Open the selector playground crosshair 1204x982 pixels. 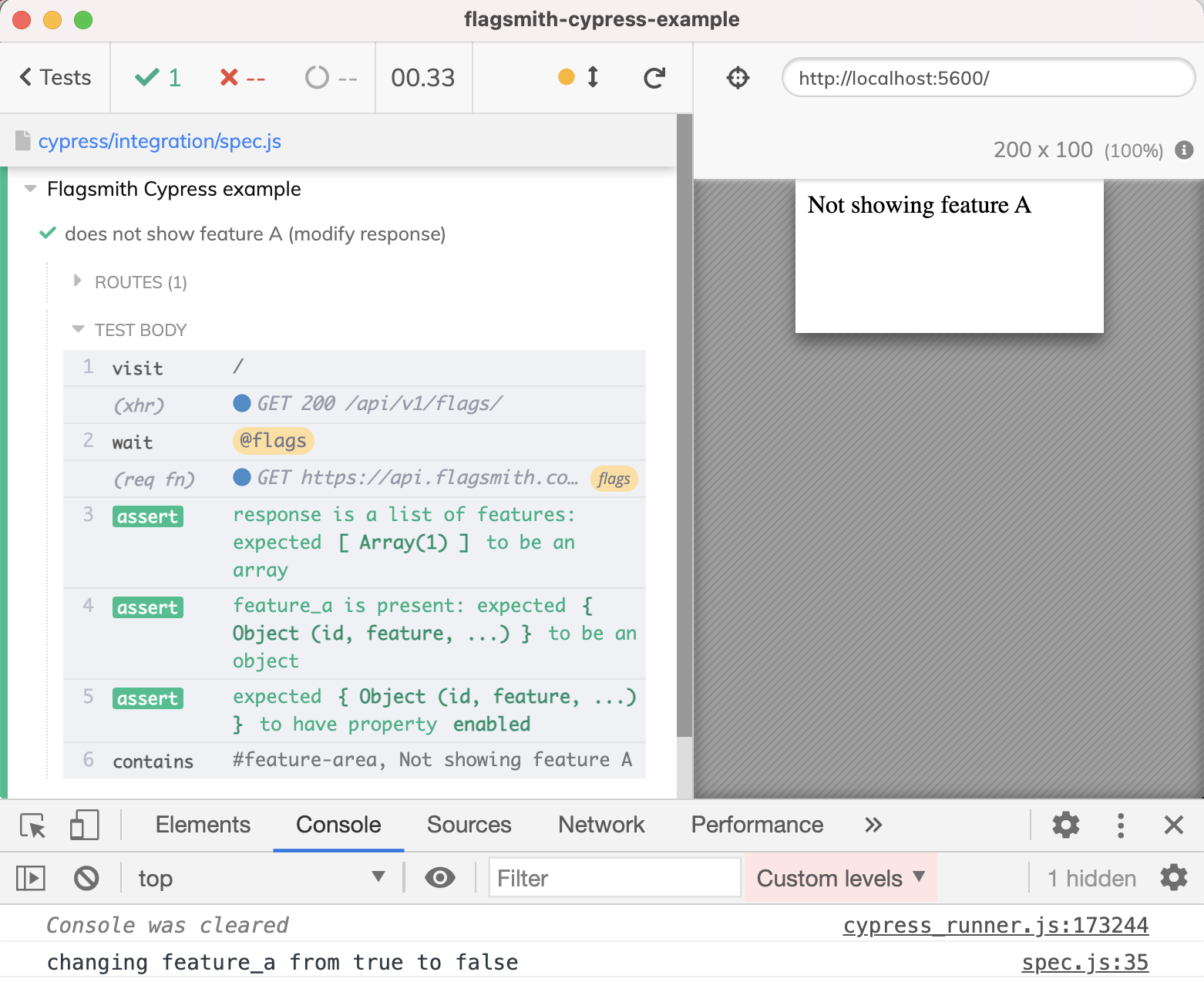(738, 77)
